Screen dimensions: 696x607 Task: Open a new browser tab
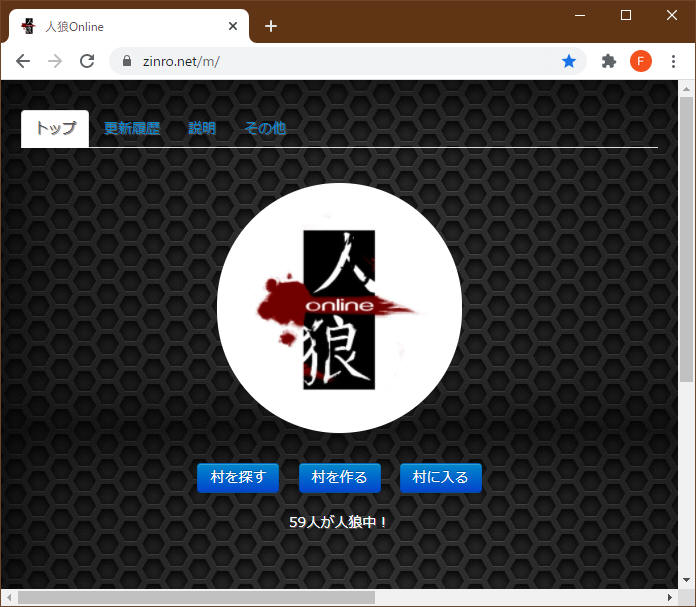point(271,26)
